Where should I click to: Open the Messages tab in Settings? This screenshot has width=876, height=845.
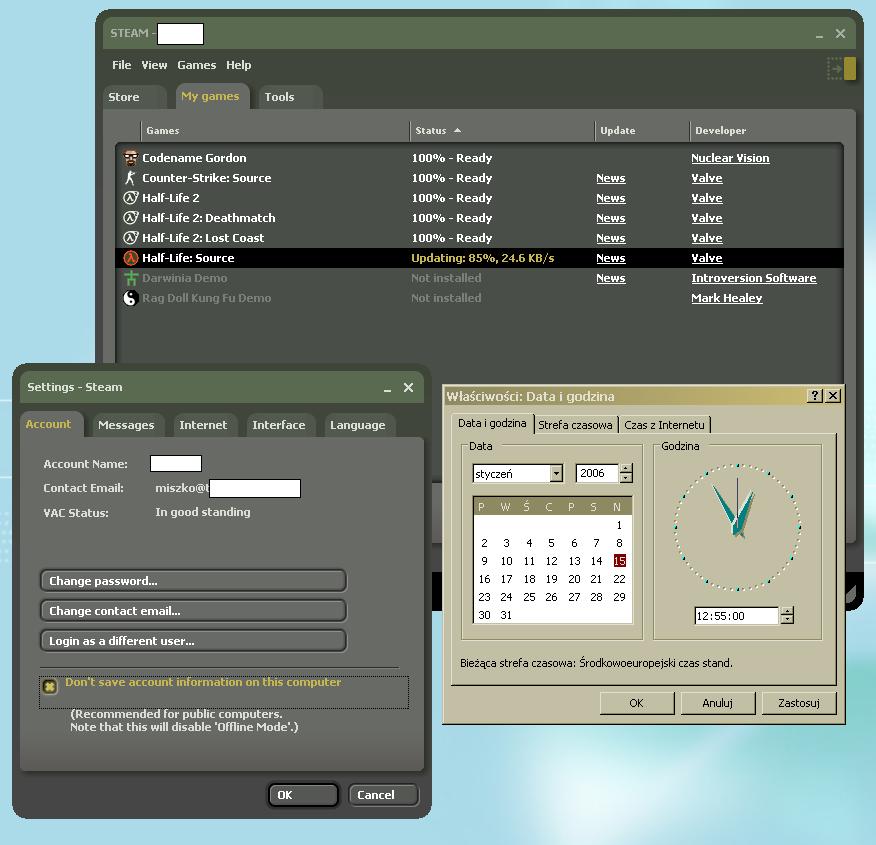point(126,425)
